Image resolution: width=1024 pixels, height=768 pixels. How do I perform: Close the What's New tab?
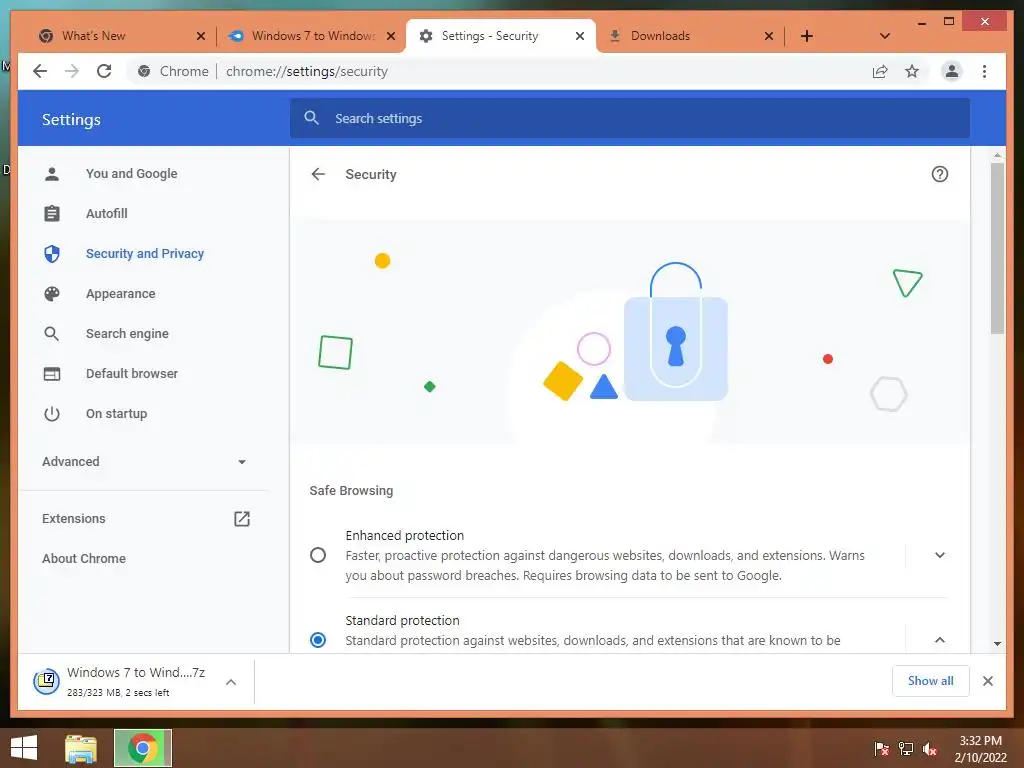click(x=200, y=36)
